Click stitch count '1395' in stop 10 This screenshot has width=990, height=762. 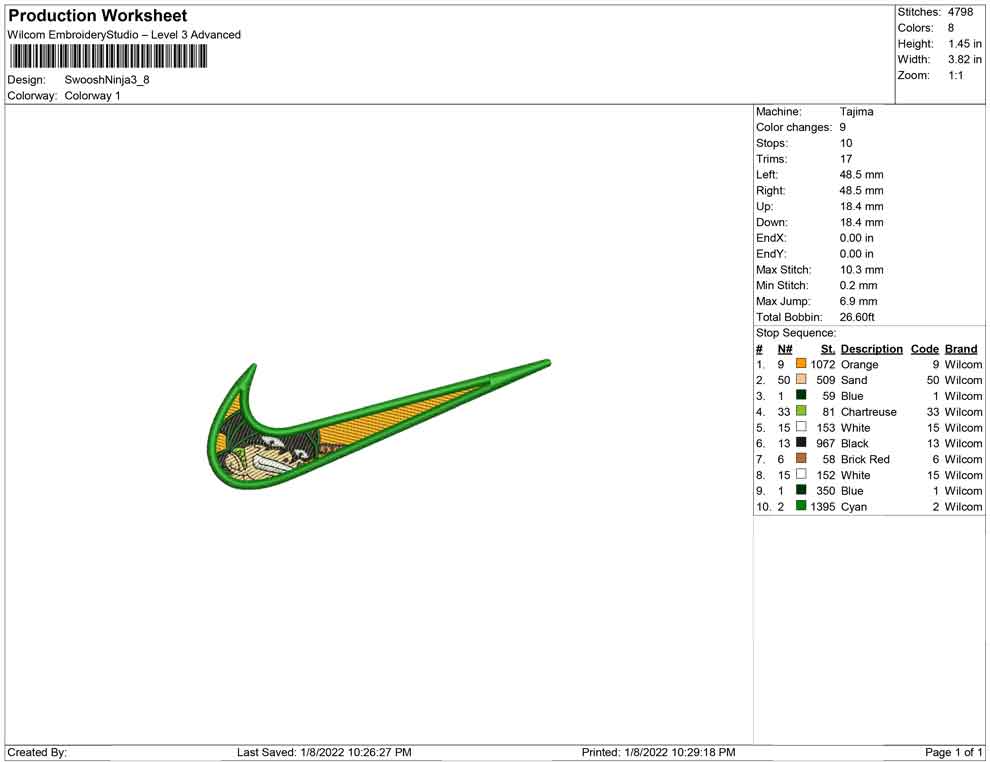point(823,507)
